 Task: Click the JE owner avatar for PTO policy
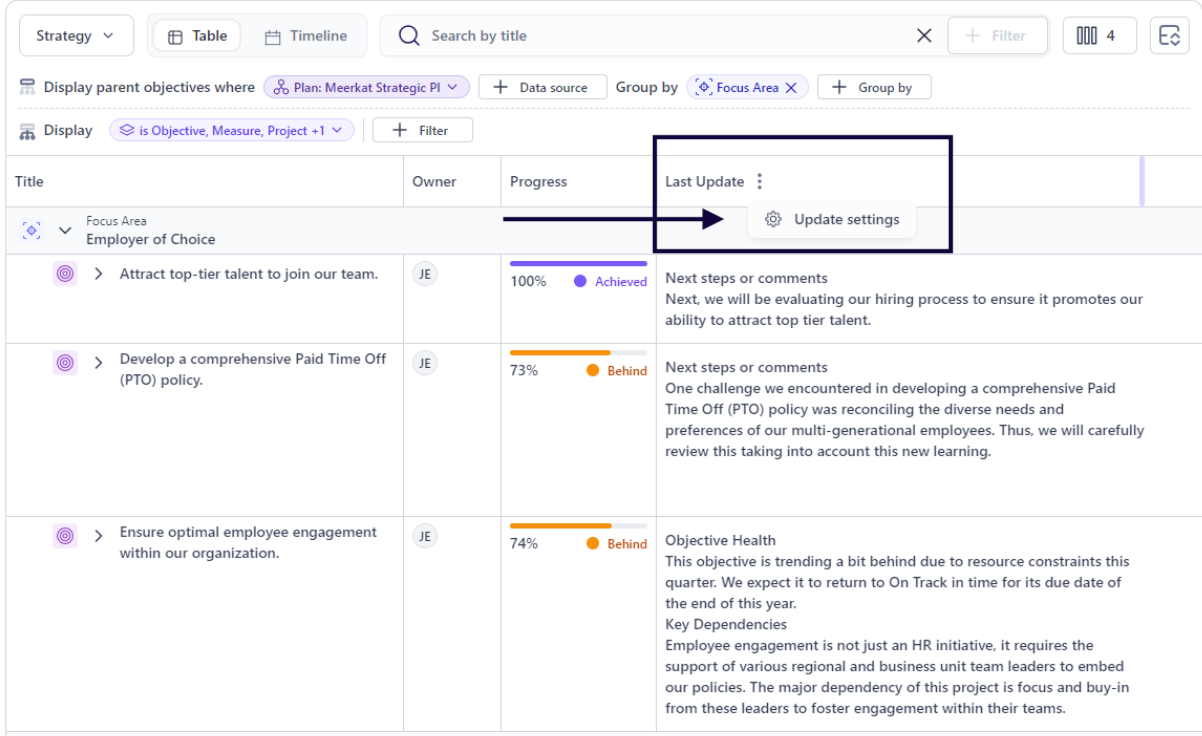coord(425,363)
